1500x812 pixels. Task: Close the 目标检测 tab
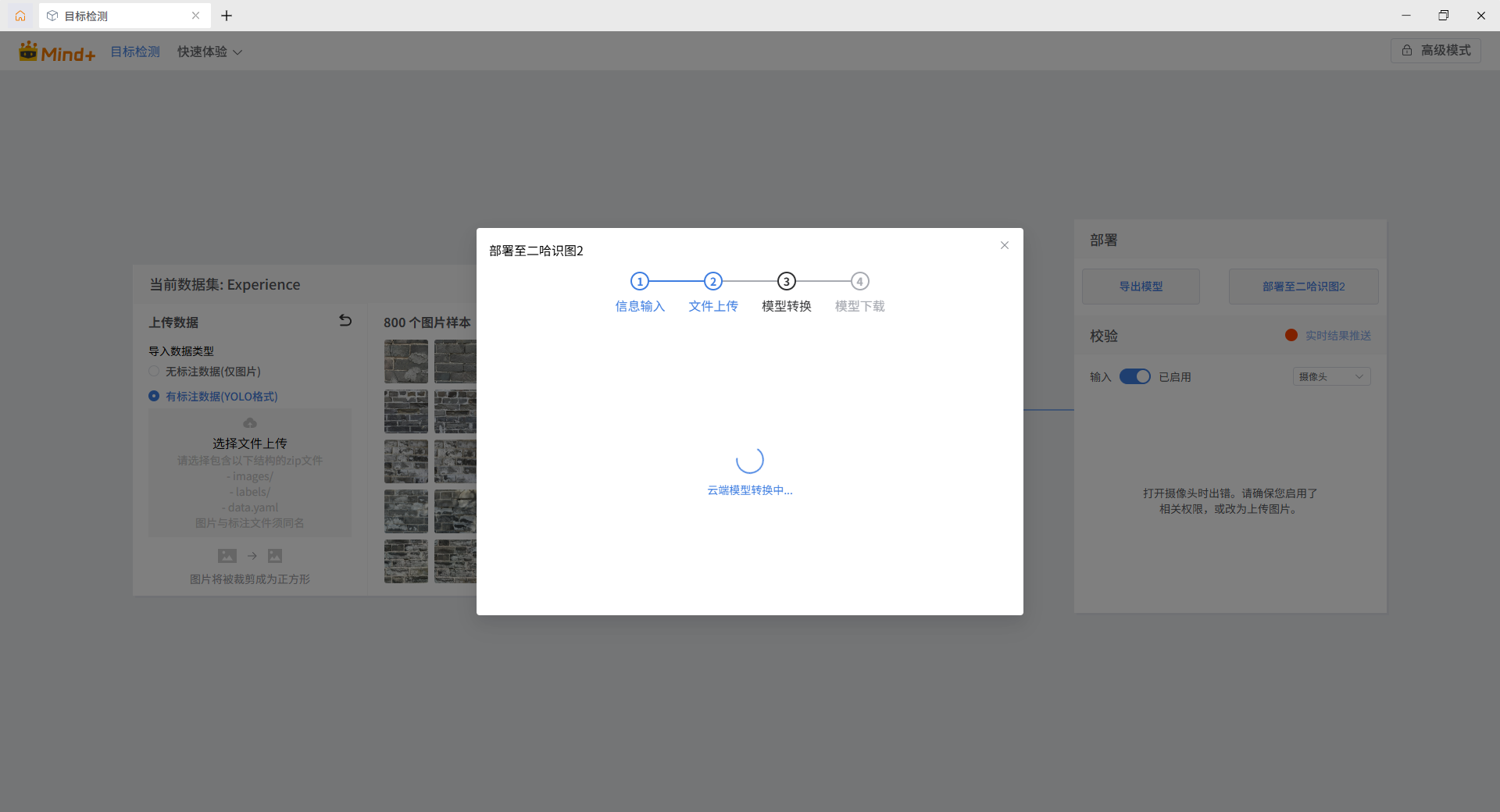195,16
